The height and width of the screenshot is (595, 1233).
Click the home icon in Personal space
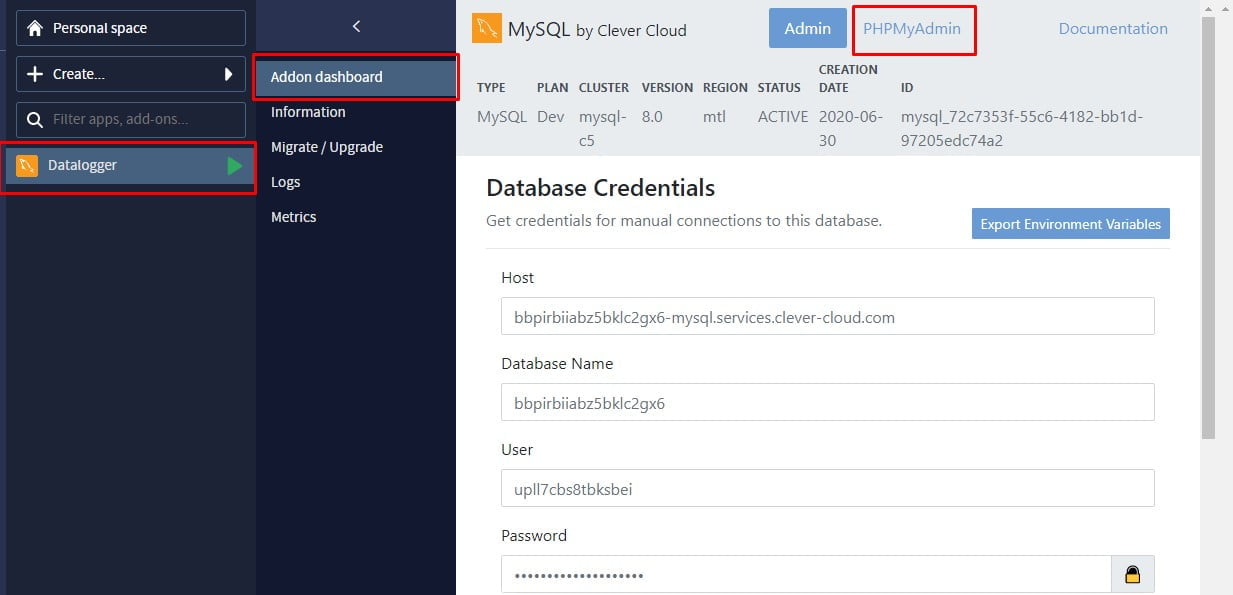pos(35,29)
